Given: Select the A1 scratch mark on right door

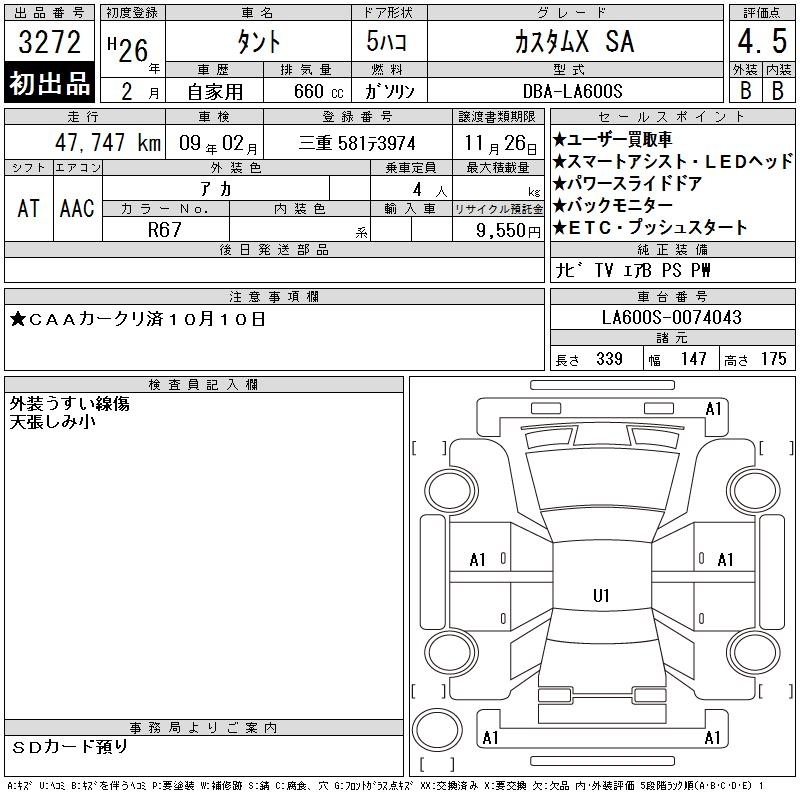Looking at the screenshot, I should coord(726,560).
